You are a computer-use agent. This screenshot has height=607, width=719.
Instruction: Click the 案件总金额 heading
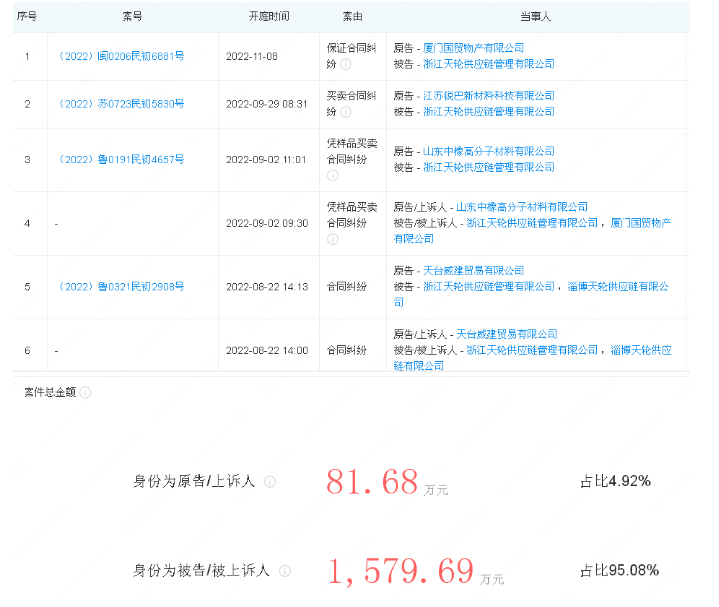tap(50, 392)
